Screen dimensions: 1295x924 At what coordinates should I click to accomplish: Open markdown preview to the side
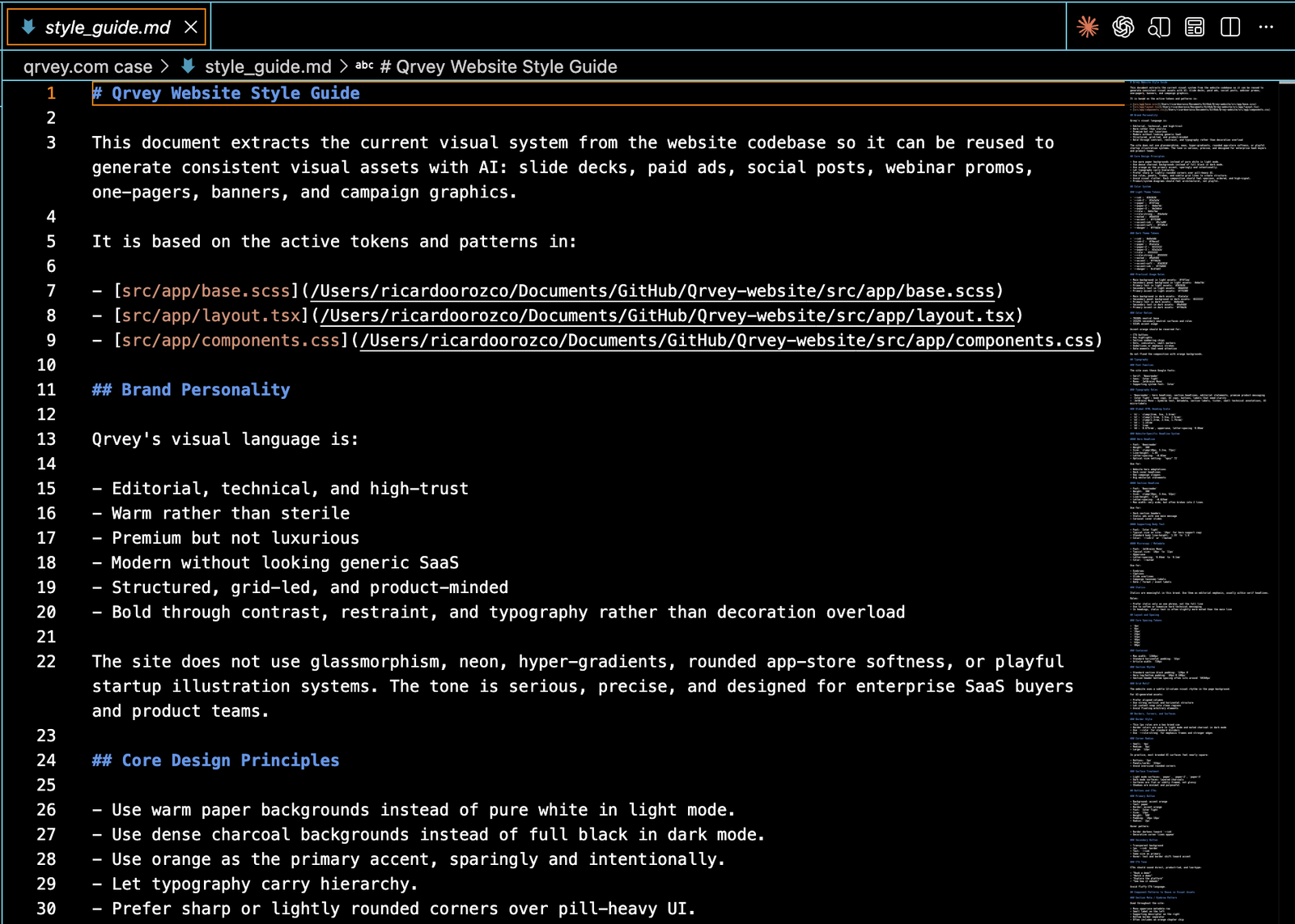[1159, 27]
